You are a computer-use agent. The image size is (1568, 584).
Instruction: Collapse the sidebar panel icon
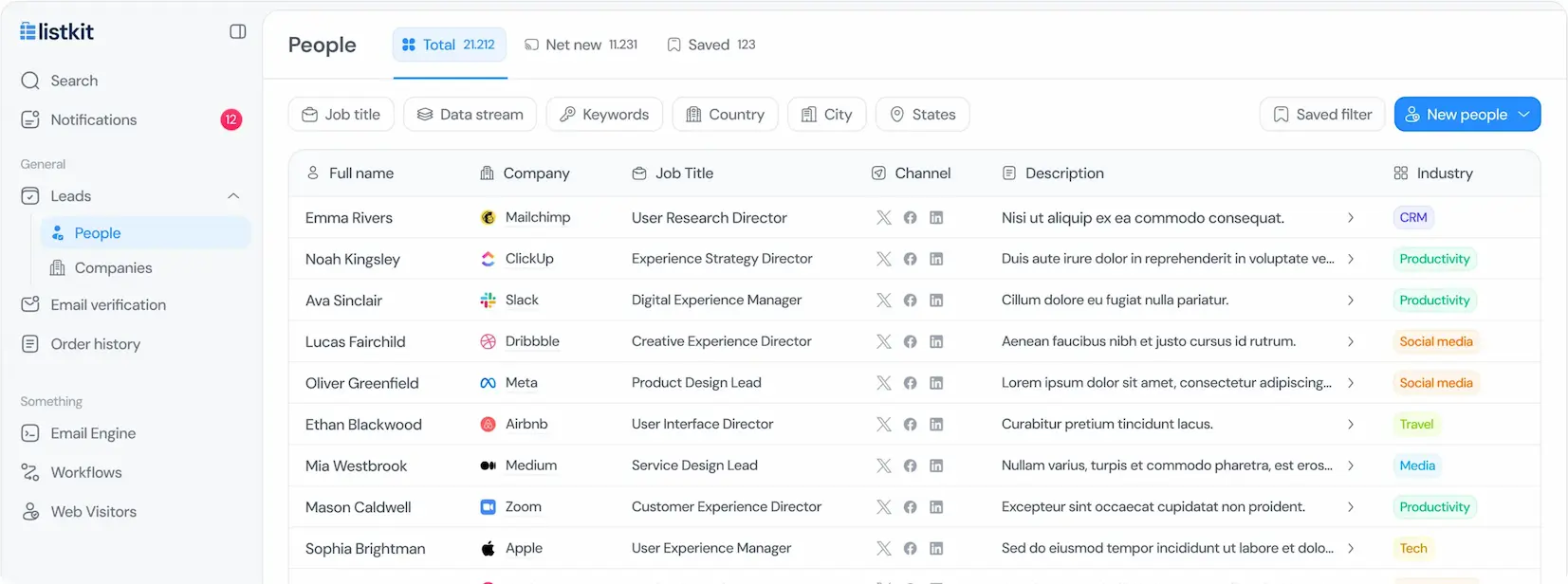point(238,31)
